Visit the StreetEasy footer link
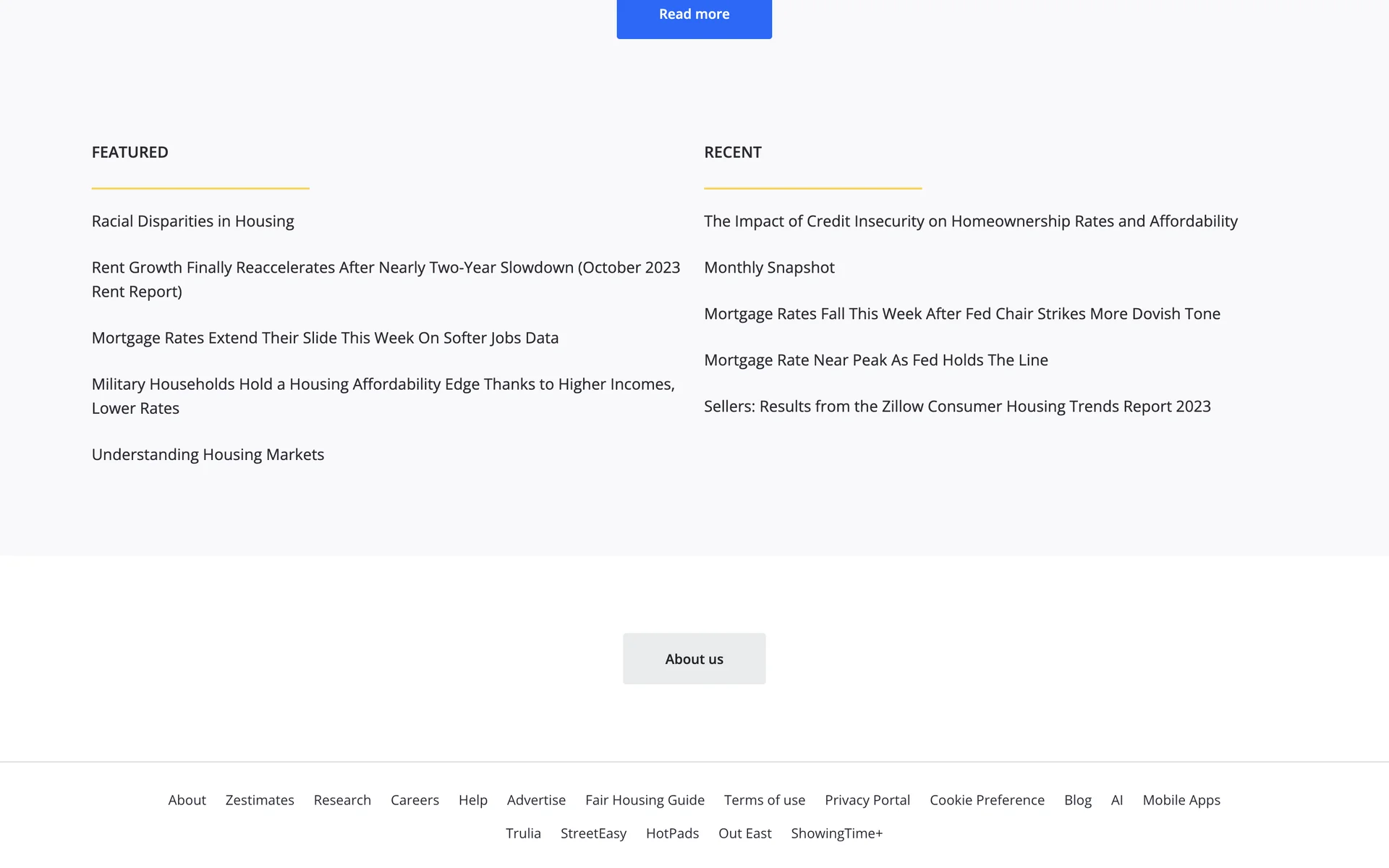This screenshot has width=1389, height=868. [593, 833]
